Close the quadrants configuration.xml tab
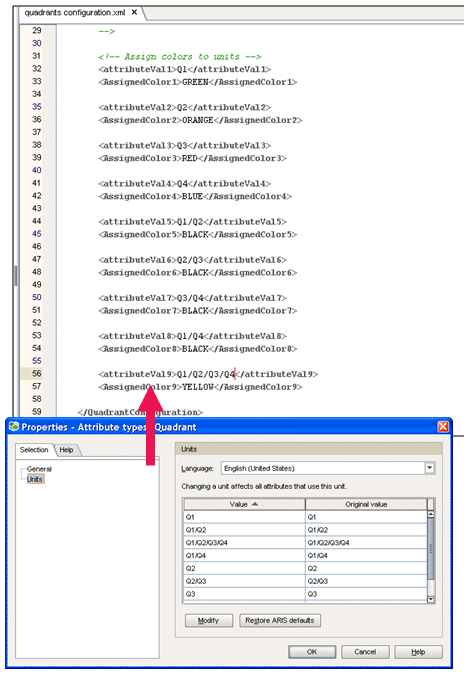464x681 pixels. (x=134, y=12)
